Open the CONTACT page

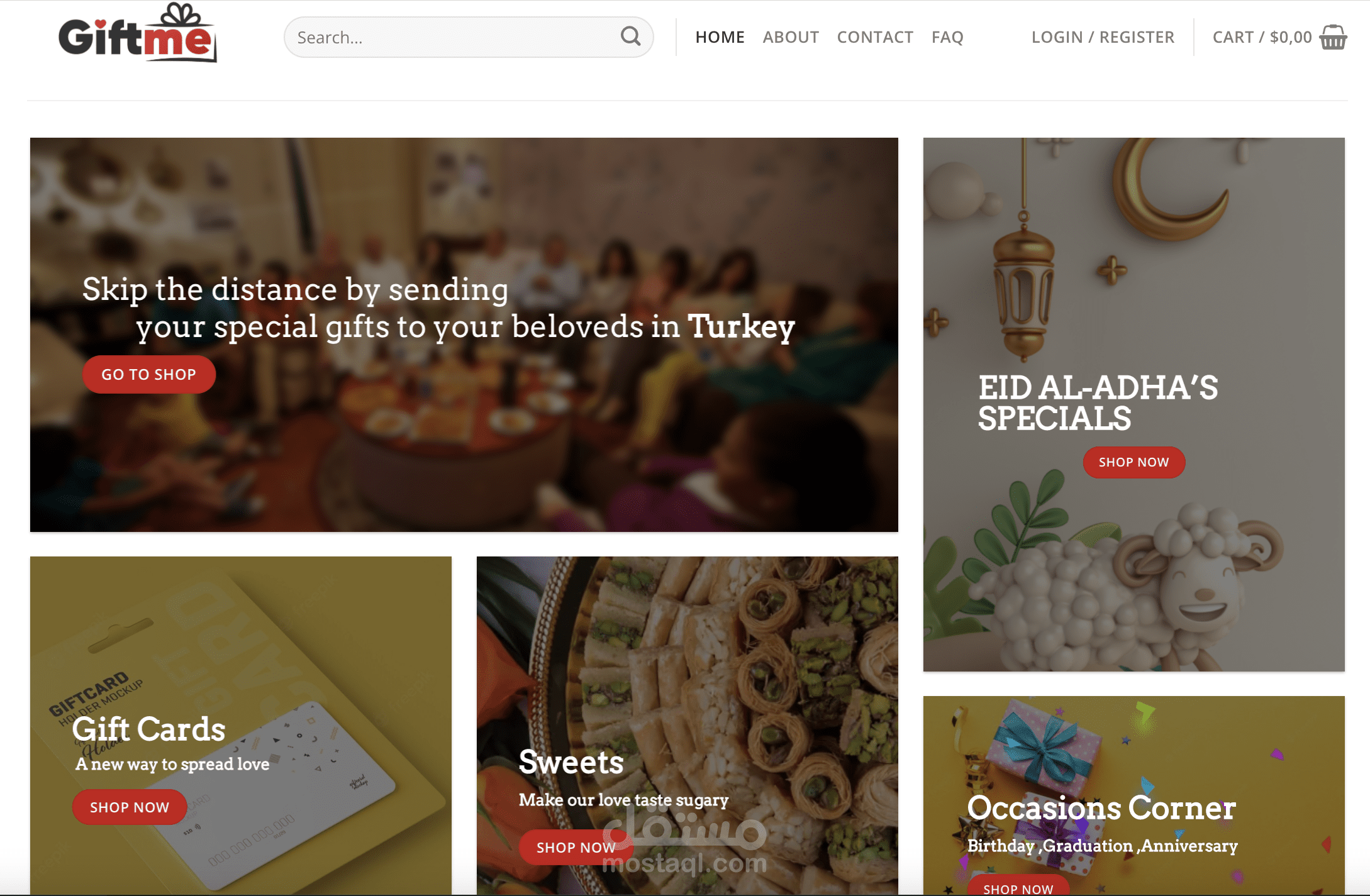point(875,37)
